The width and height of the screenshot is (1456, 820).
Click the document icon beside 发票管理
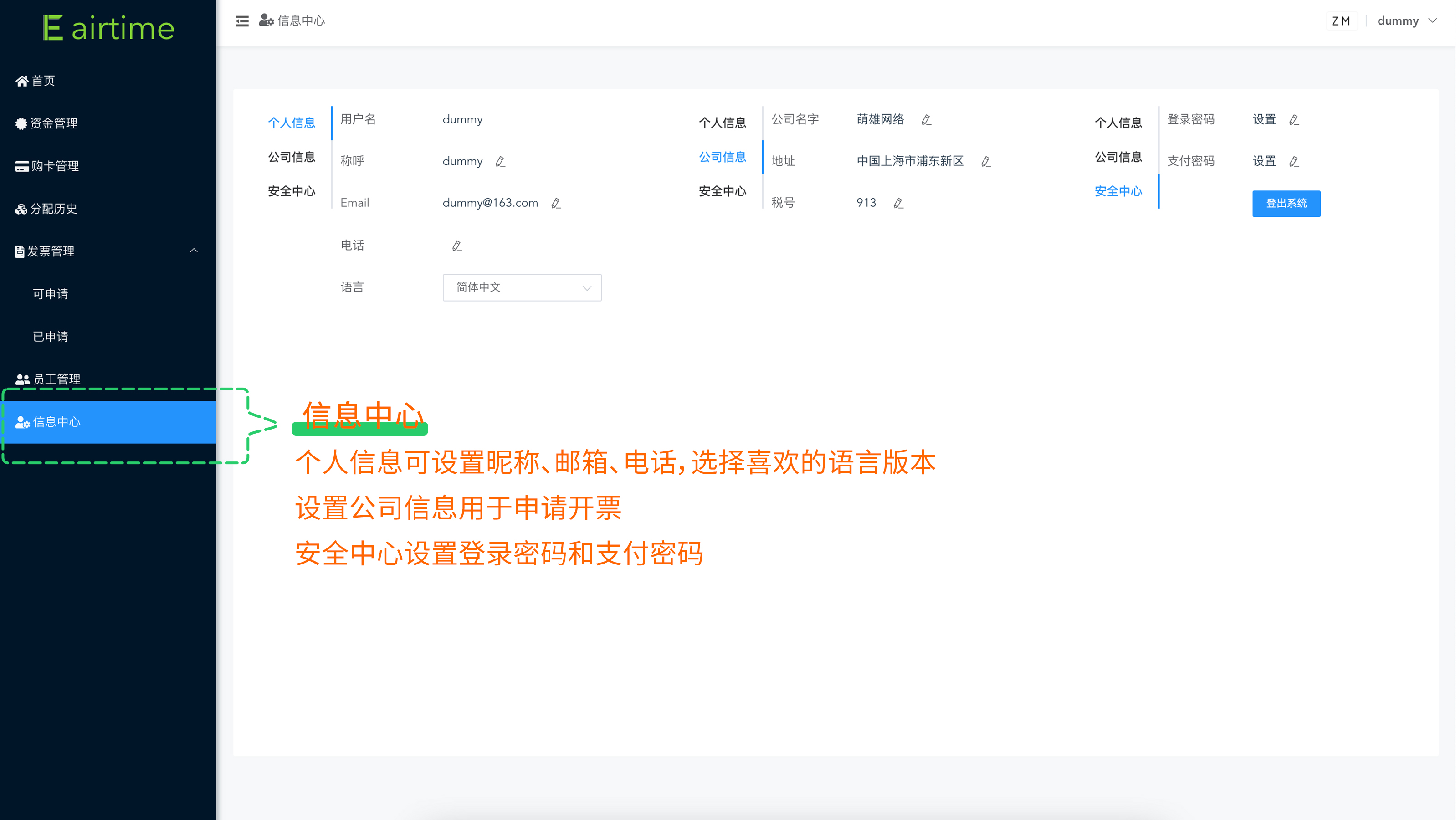20,251
